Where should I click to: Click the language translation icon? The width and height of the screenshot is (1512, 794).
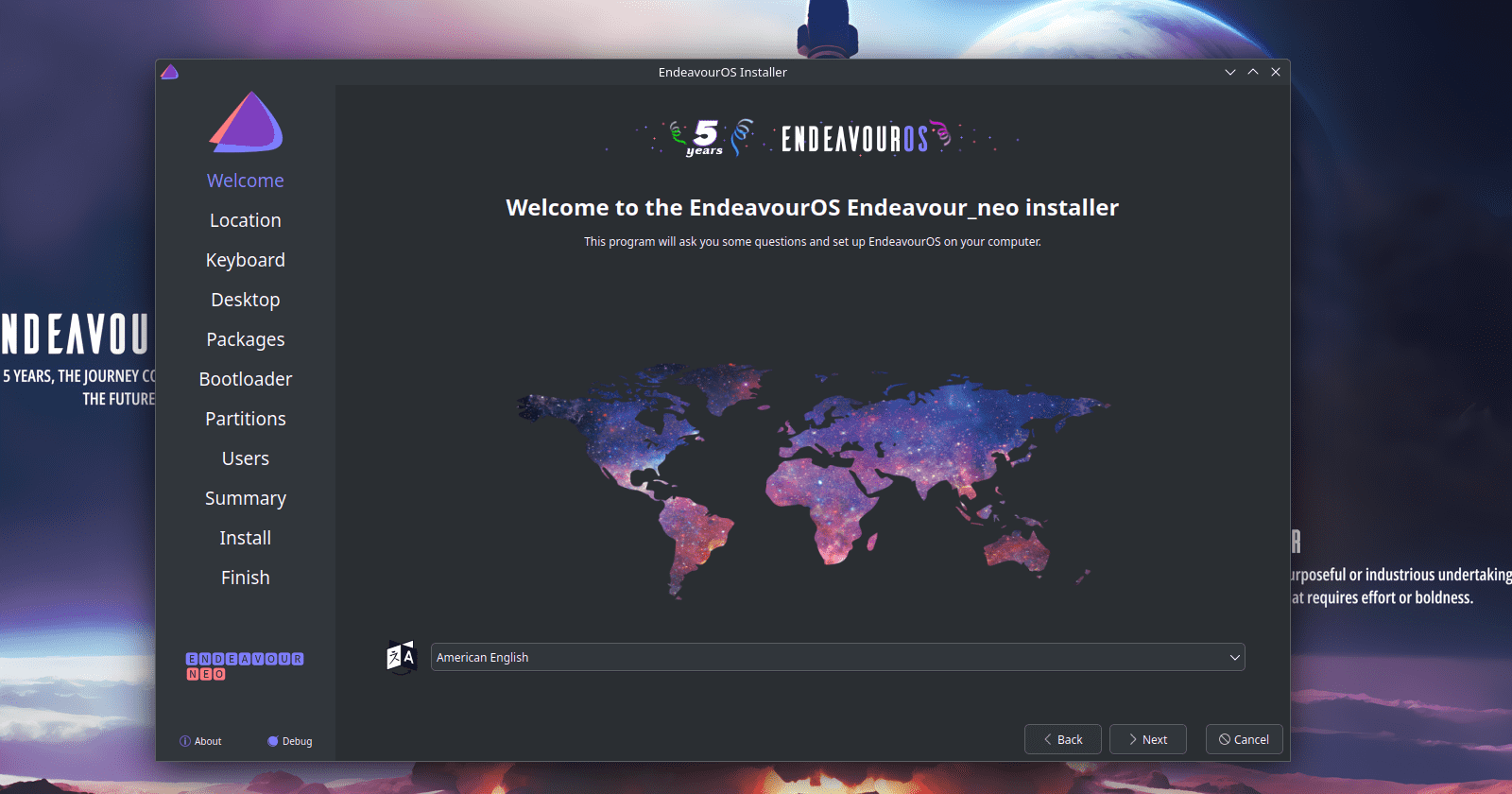402,657
